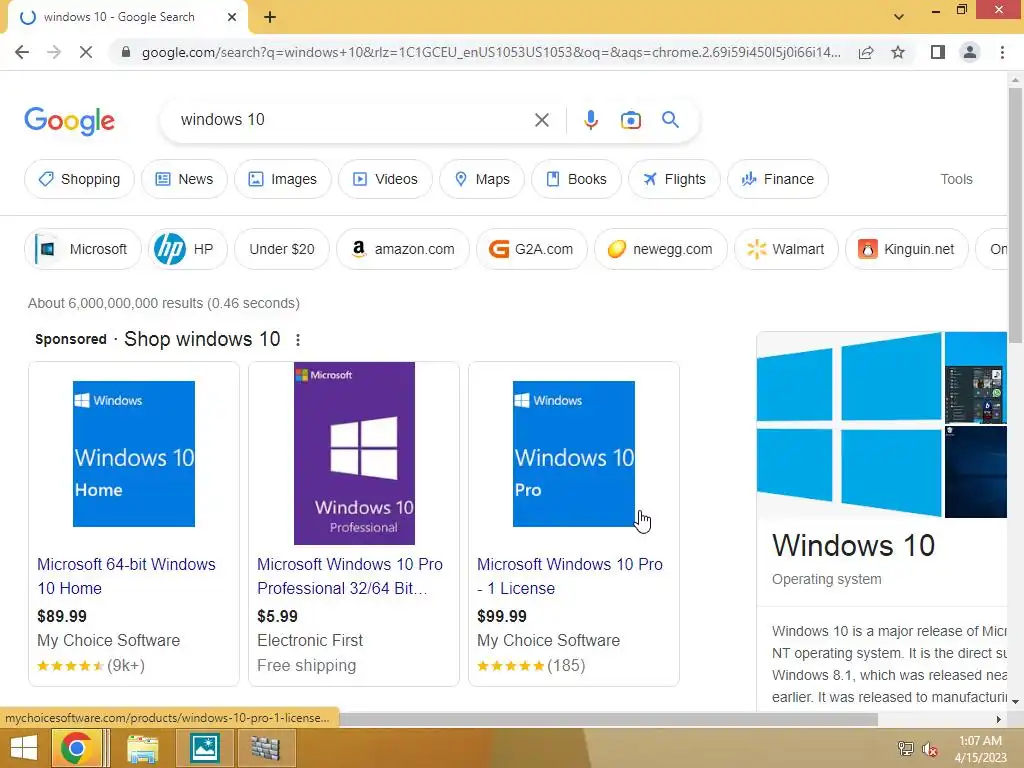Image resolution: width=1024 pixels, height=768 pixels.
Task: Share this page icon in address bar
Action: coord(866,52)
